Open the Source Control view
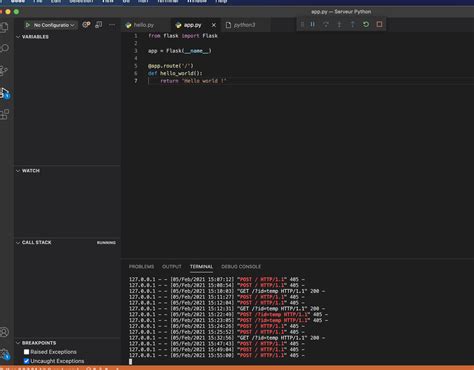 pyautogui.click(x=4, y=70)
